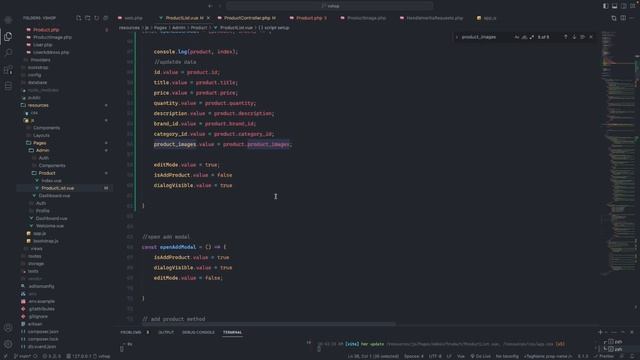Open the Accounts icon in activity bar
This screenshot has width=640, height=360.
pos(8,328)
